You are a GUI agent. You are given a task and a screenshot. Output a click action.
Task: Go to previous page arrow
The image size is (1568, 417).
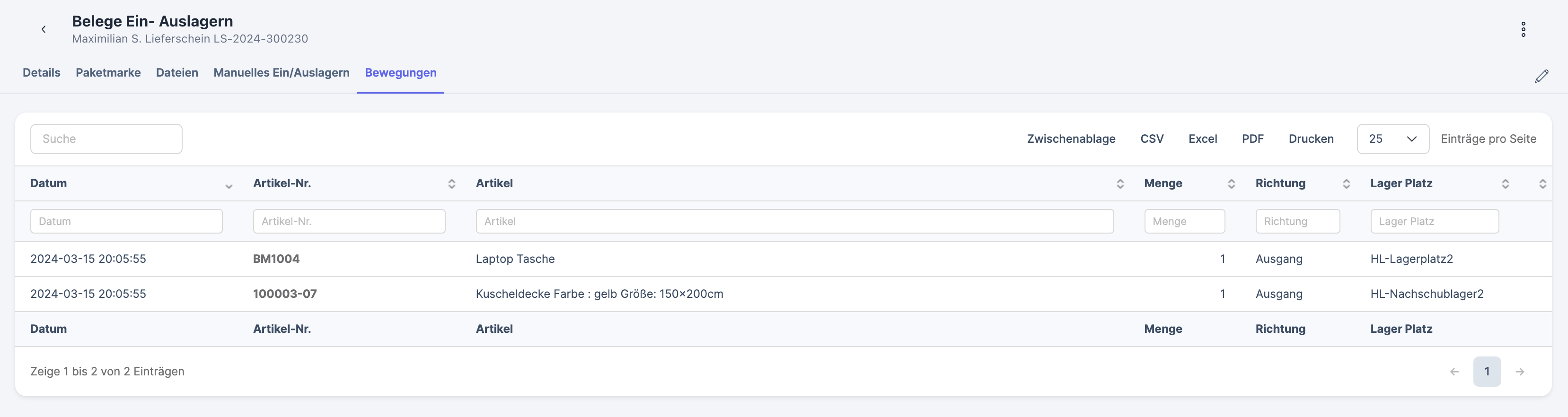[1454, 372]
